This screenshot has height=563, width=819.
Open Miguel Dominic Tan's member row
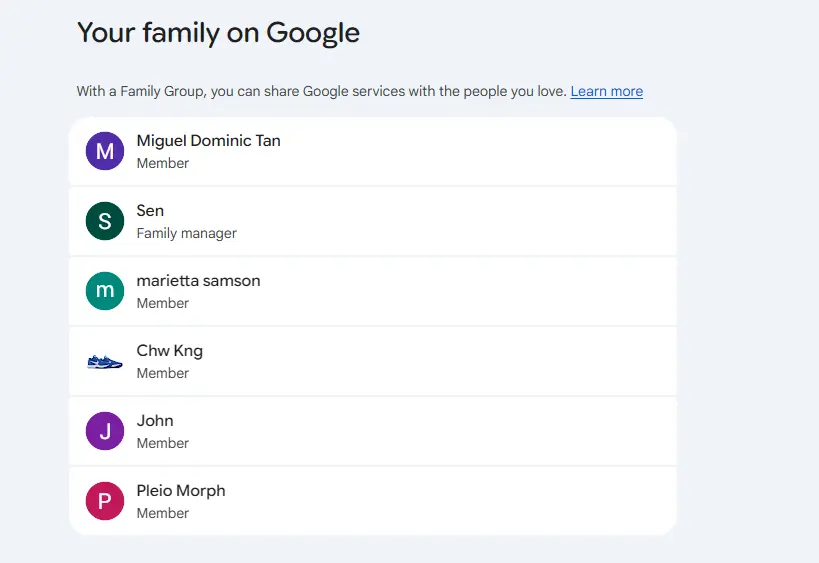tap(373, 151)
